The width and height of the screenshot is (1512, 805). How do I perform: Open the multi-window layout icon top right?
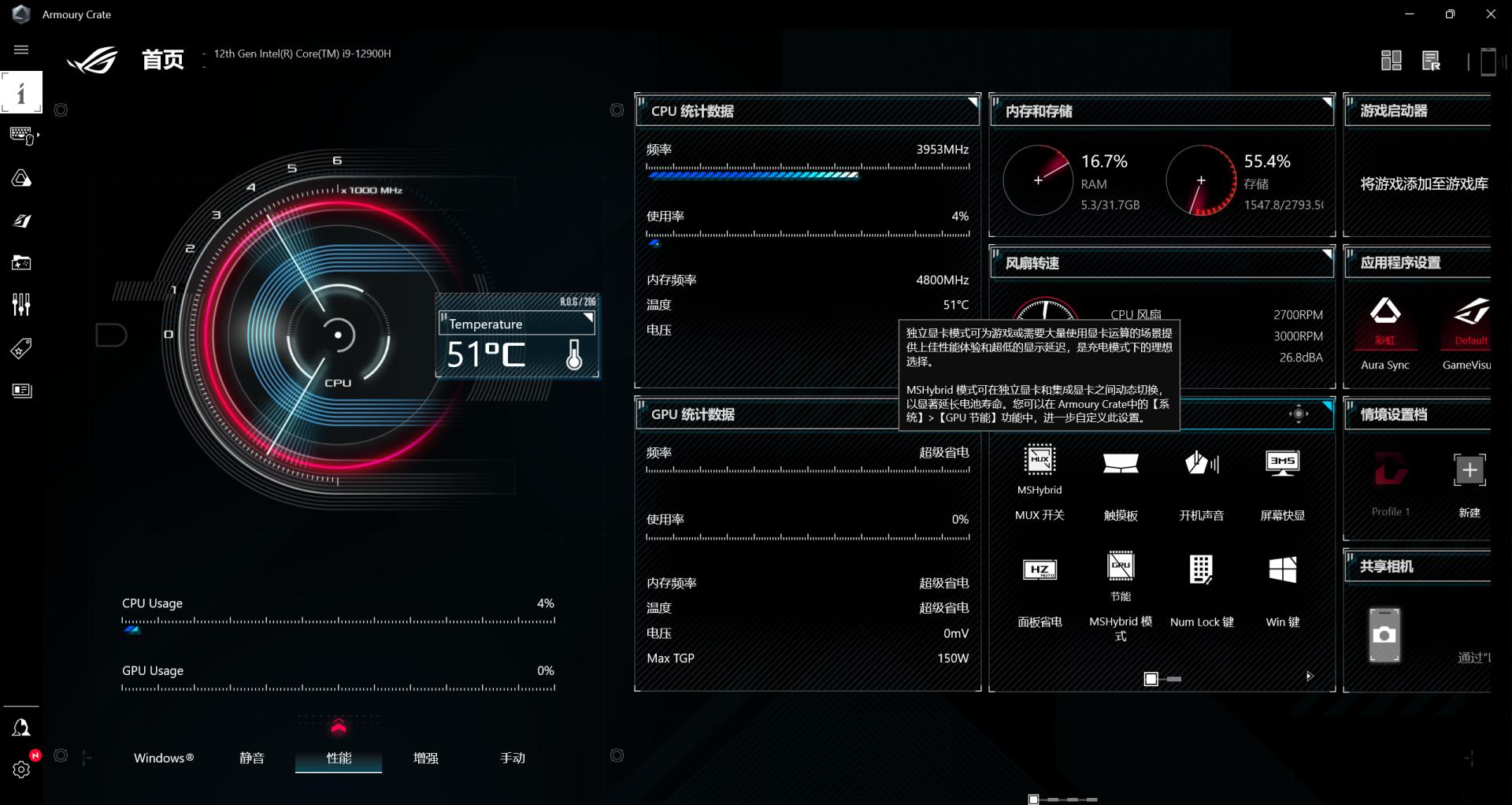pyautogui.click(x=1392, y=60)
